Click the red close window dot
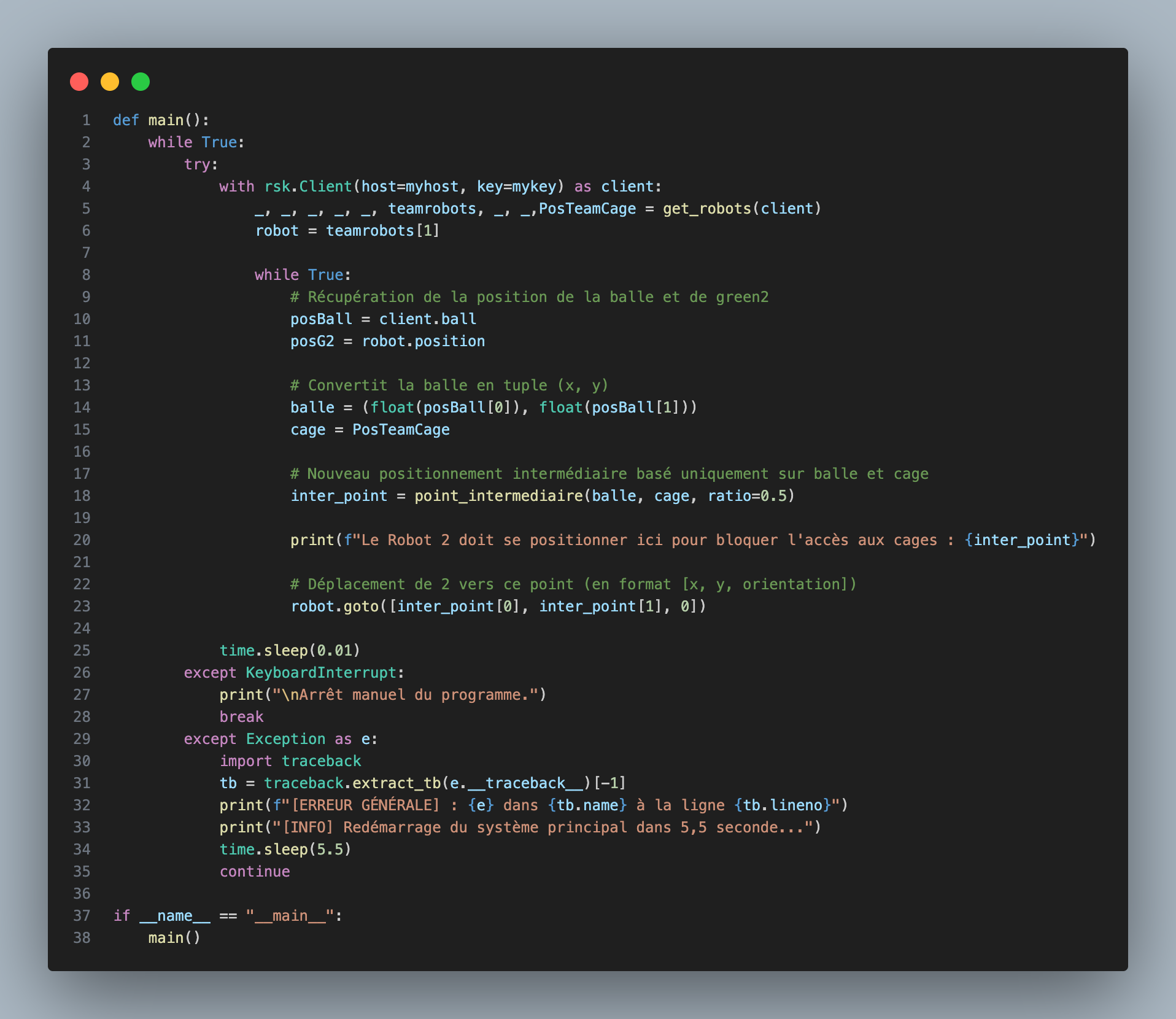 79,82
